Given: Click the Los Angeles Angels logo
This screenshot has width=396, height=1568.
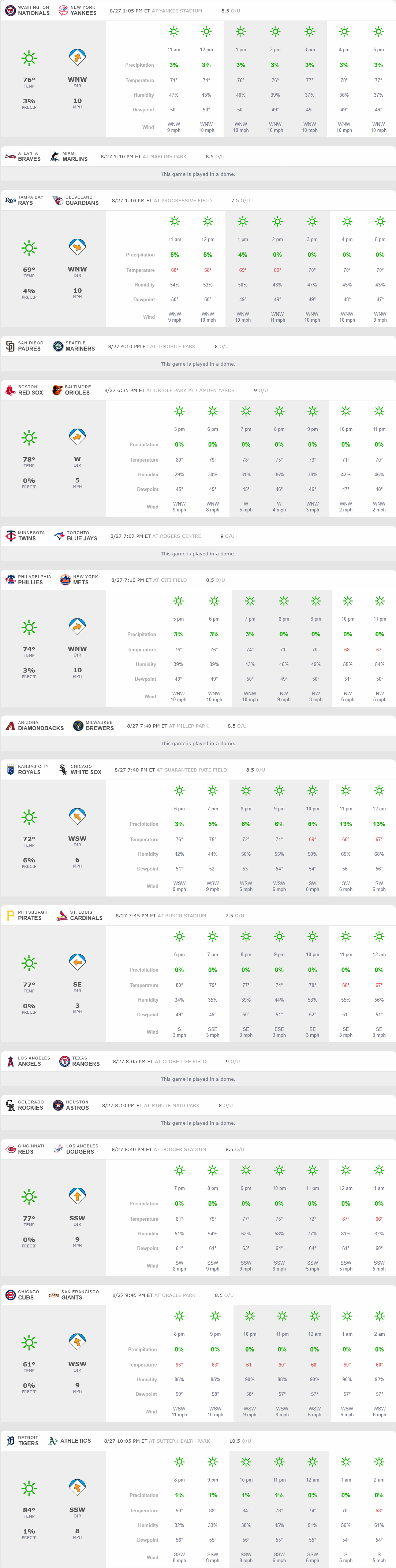Looking at the screenshot, I should [10, 1062].
